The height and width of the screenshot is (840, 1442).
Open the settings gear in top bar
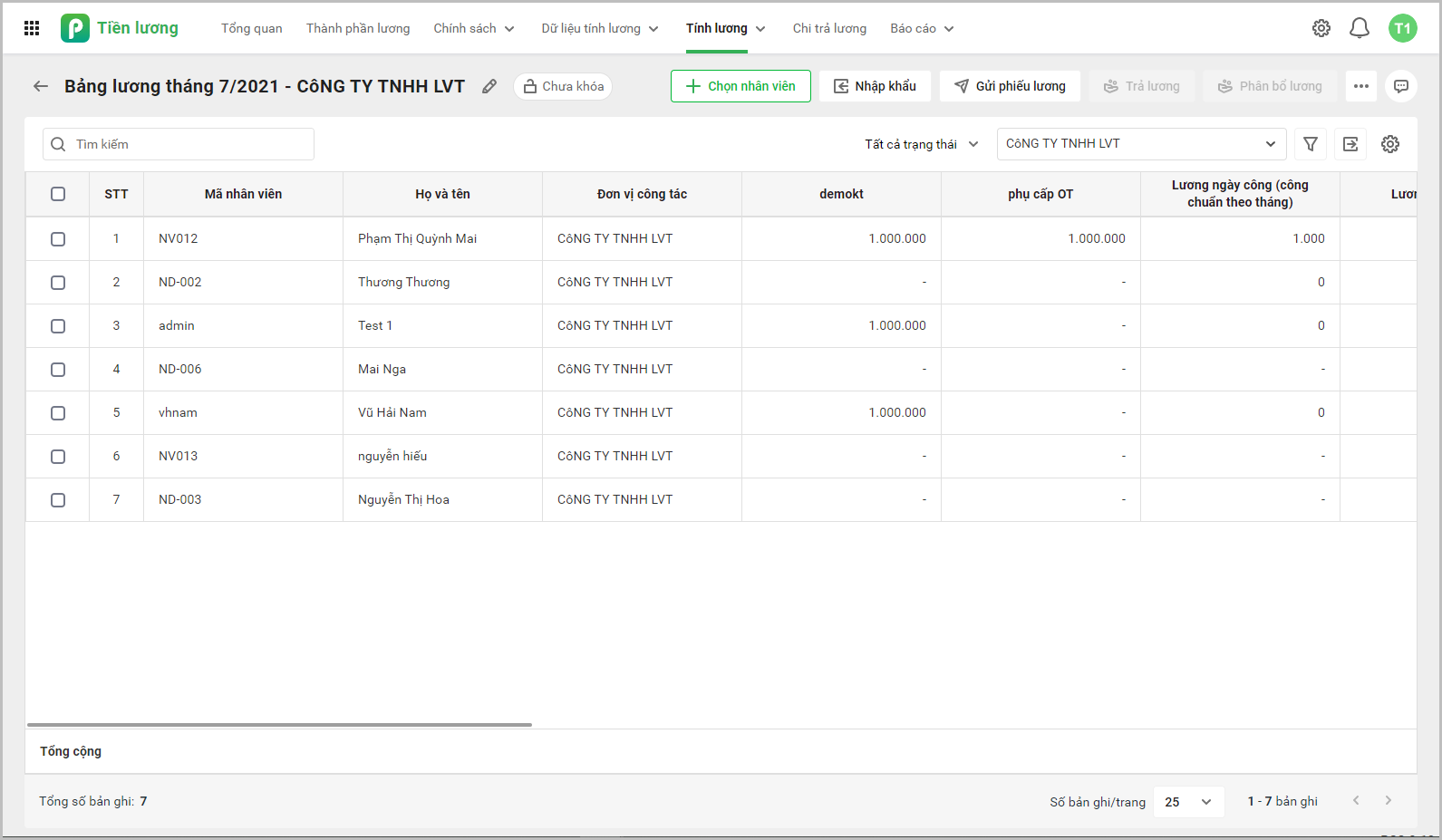click(1321, 28)
